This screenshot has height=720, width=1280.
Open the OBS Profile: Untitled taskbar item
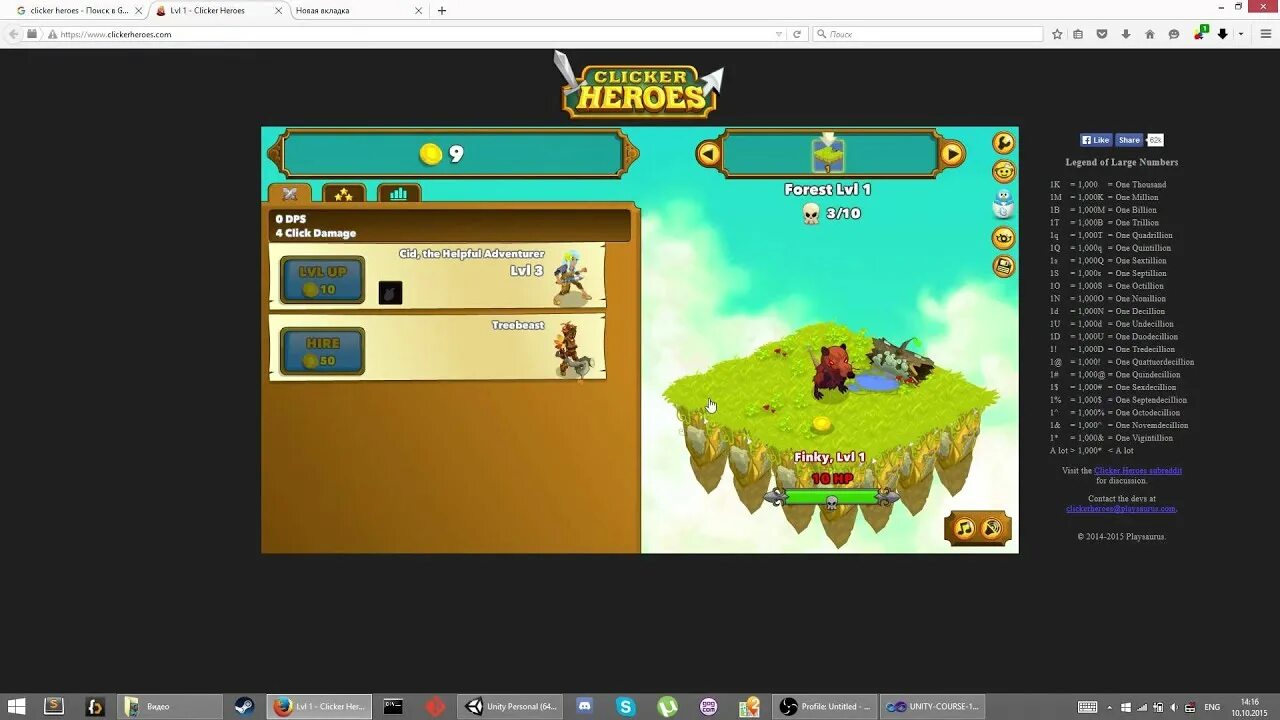pyautogui.click(x=827, y=706)
